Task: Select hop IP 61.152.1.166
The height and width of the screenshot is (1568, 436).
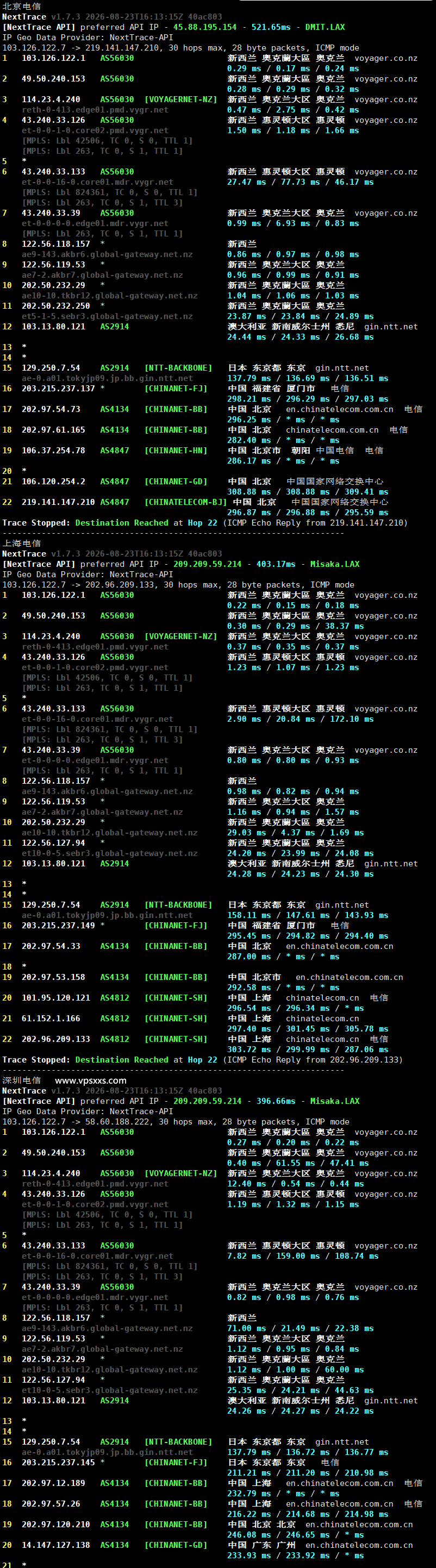Action: pos(51,1019)
